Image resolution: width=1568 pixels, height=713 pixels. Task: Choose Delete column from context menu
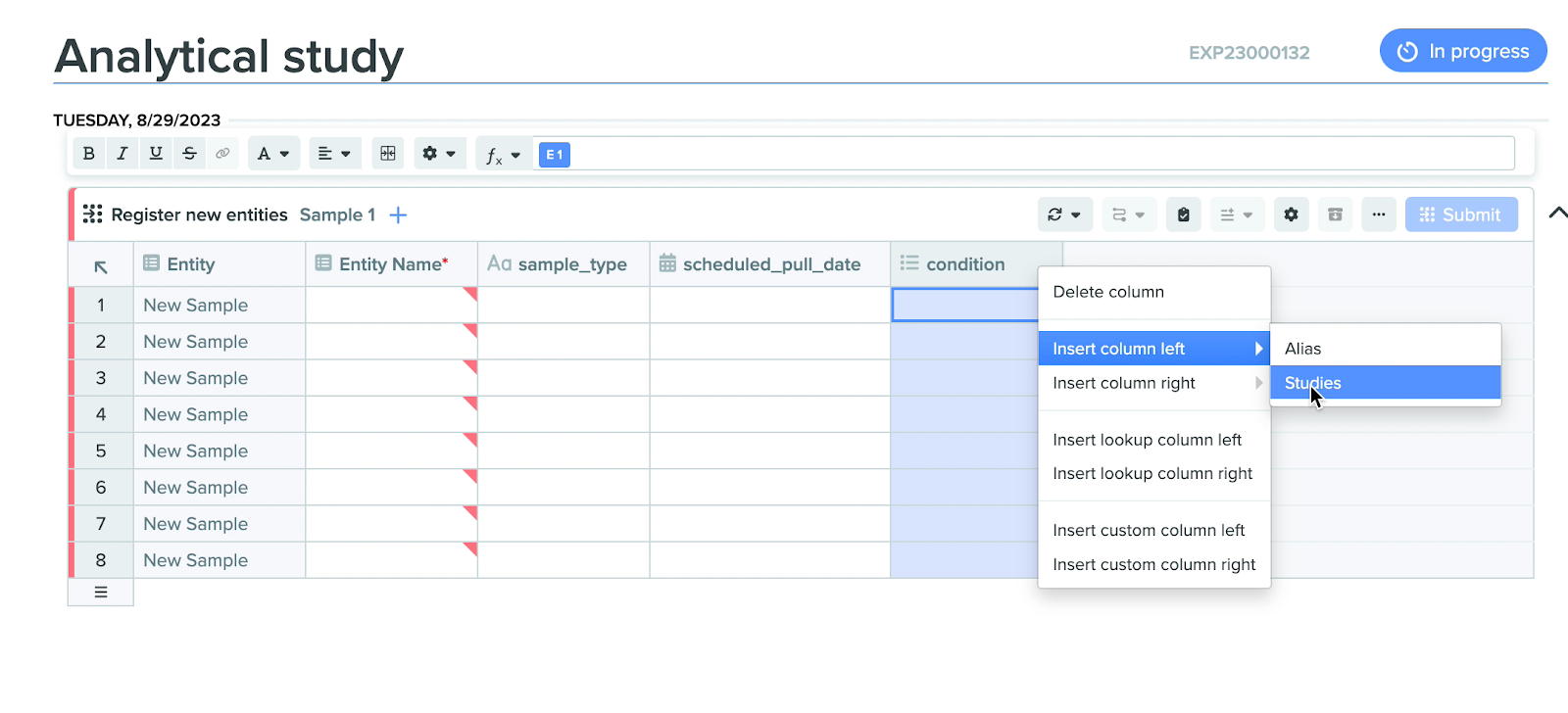(1108, 292)
